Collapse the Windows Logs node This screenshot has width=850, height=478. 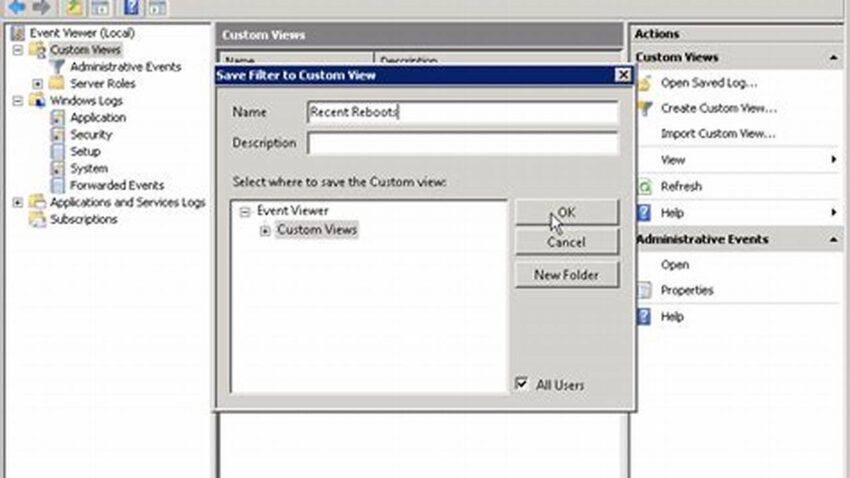(18, 100)
